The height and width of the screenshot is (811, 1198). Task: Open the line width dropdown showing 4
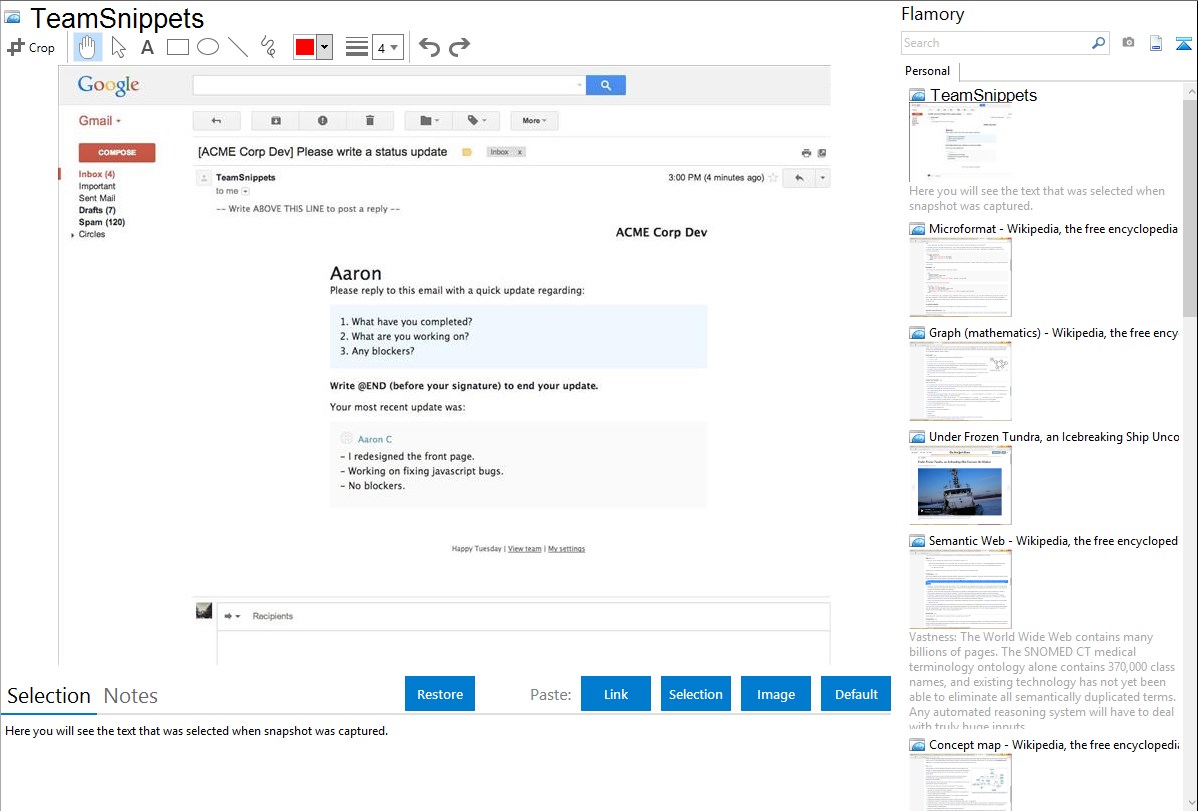pos(387,47)
